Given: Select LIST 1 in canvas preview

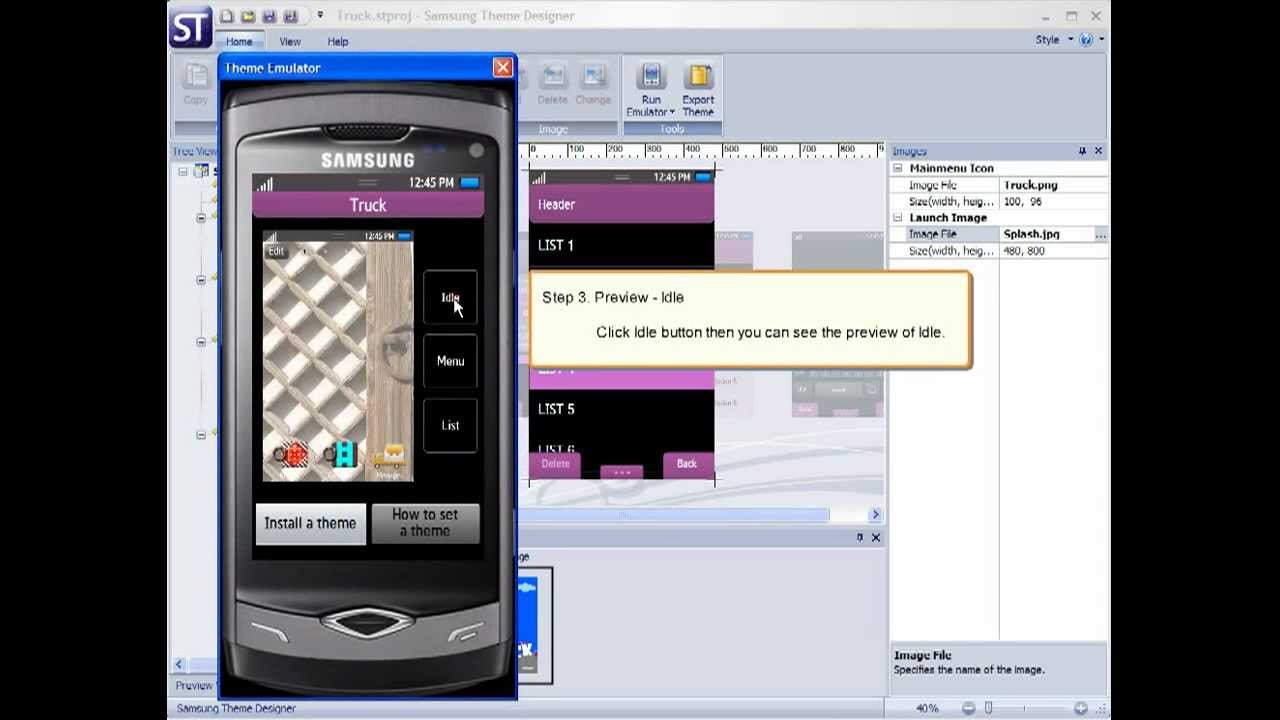Looking at the screenshot, I should point(622,245).
